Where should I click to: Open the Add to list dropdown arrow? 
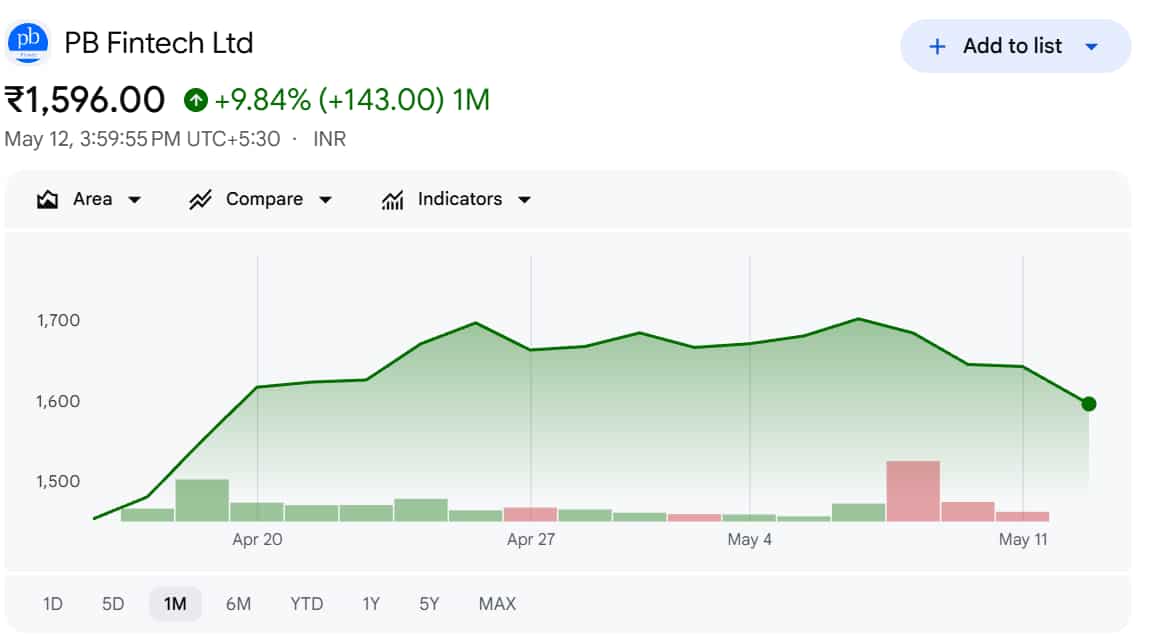coord(1091,47)
